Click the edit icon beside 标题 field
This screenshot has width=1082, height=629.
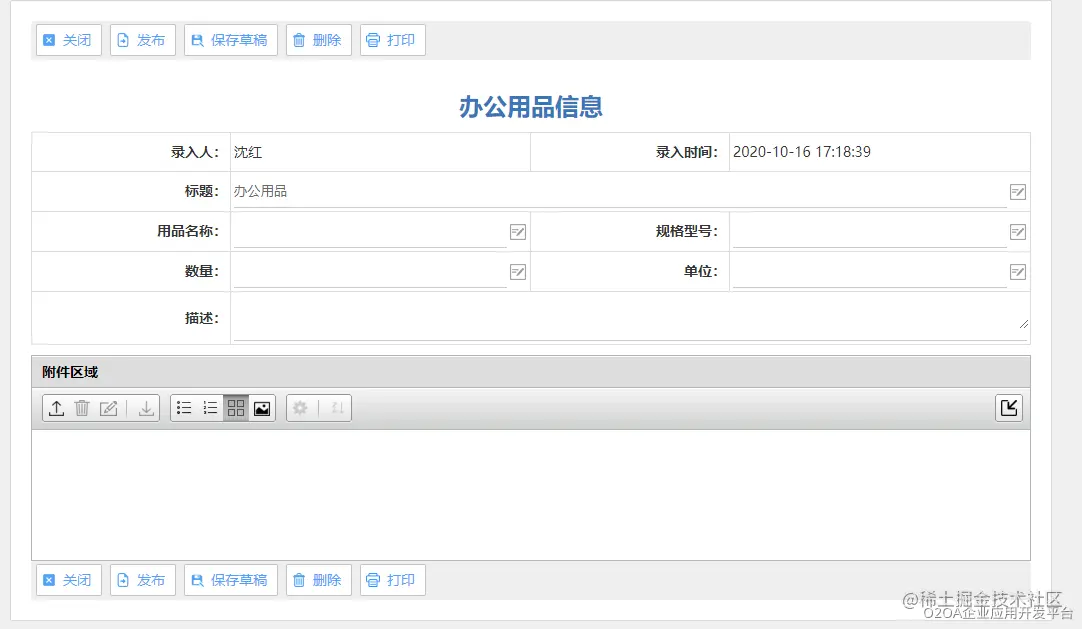coord(1018,192)
